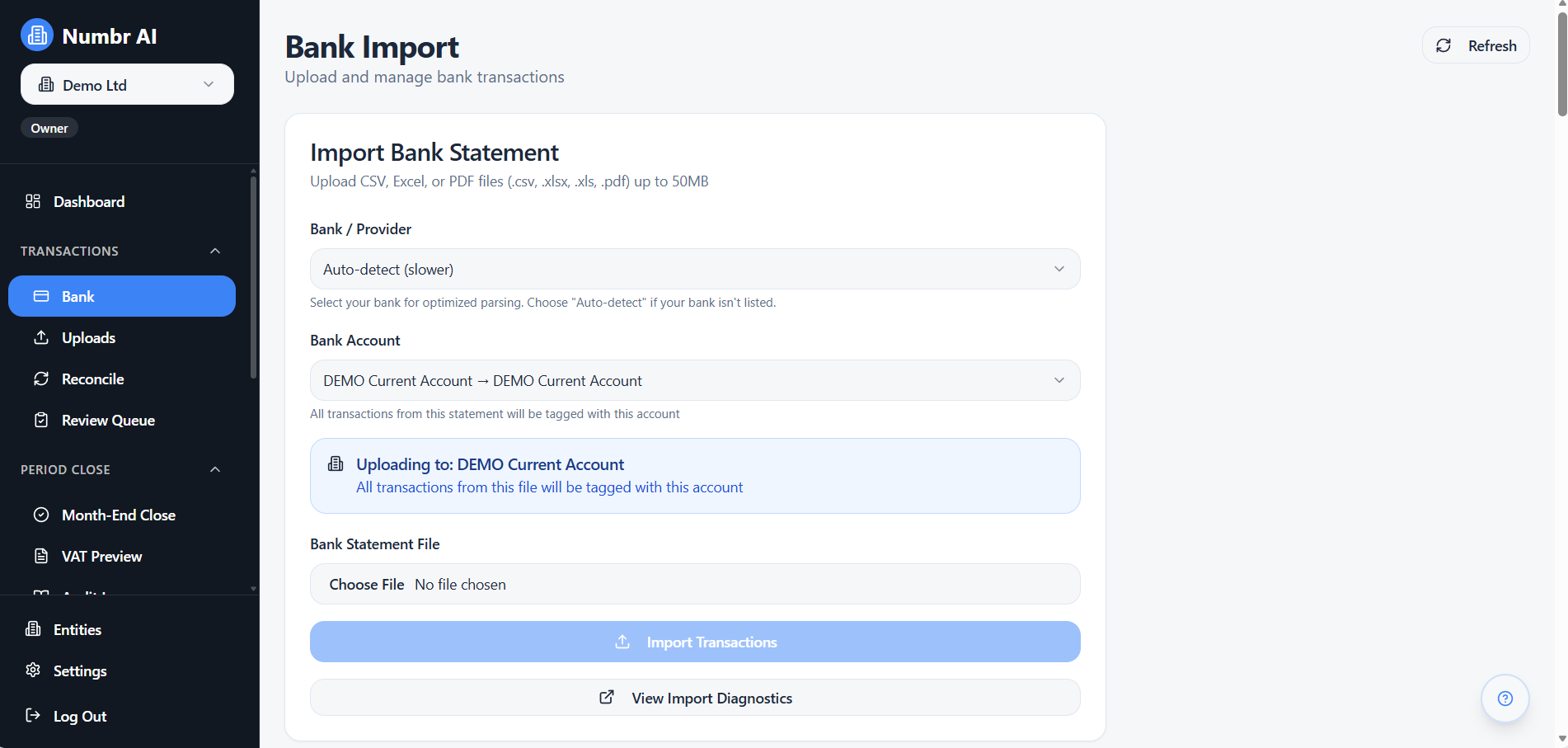Image resolution: width=1568 pixels, height=748 pixels.
Task: Open the help question mark bubble
Action: pyautogui.click(x=1505, y=698)
